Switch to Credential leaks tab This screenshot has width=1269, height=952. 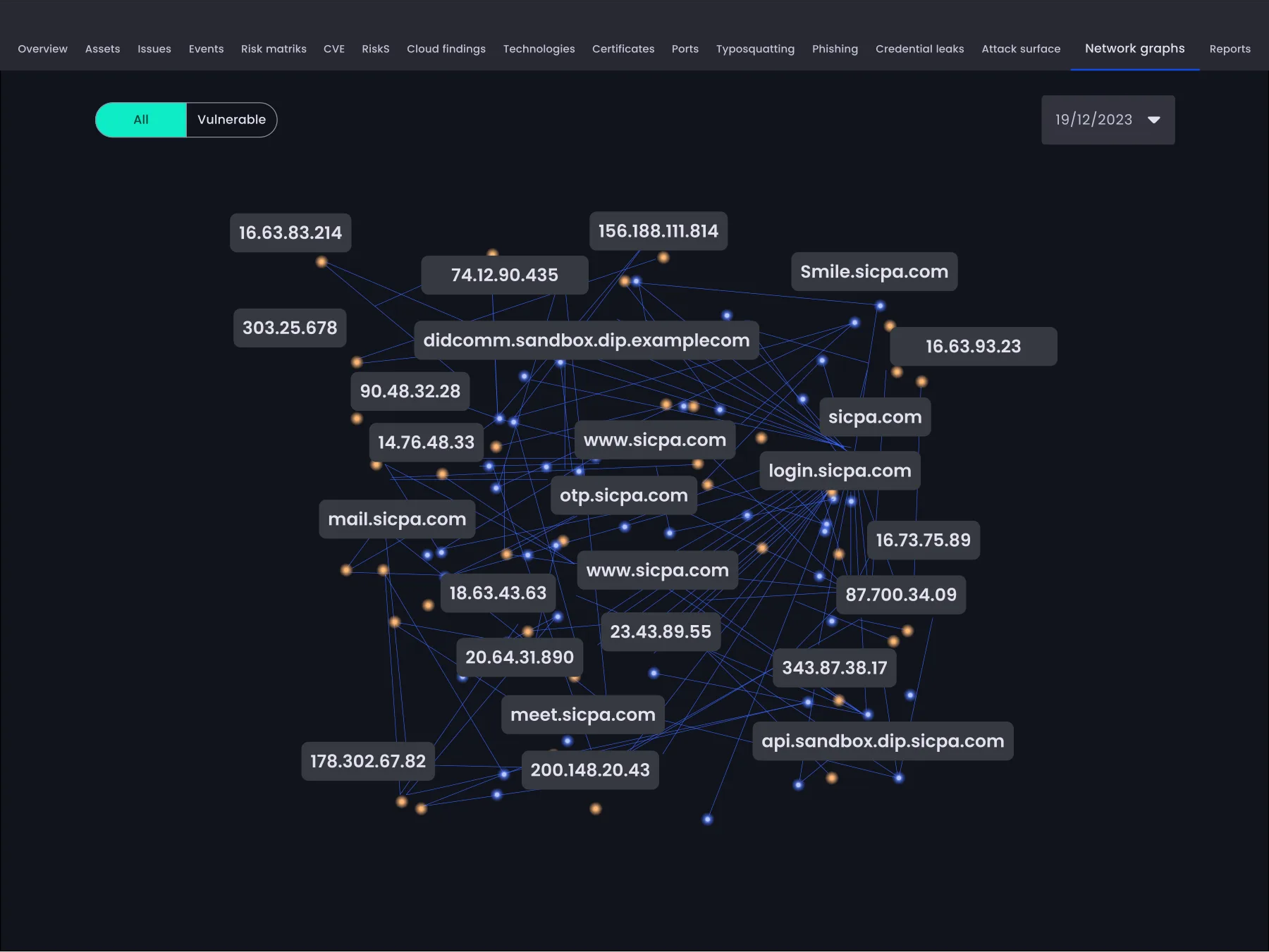pos(919,49)
